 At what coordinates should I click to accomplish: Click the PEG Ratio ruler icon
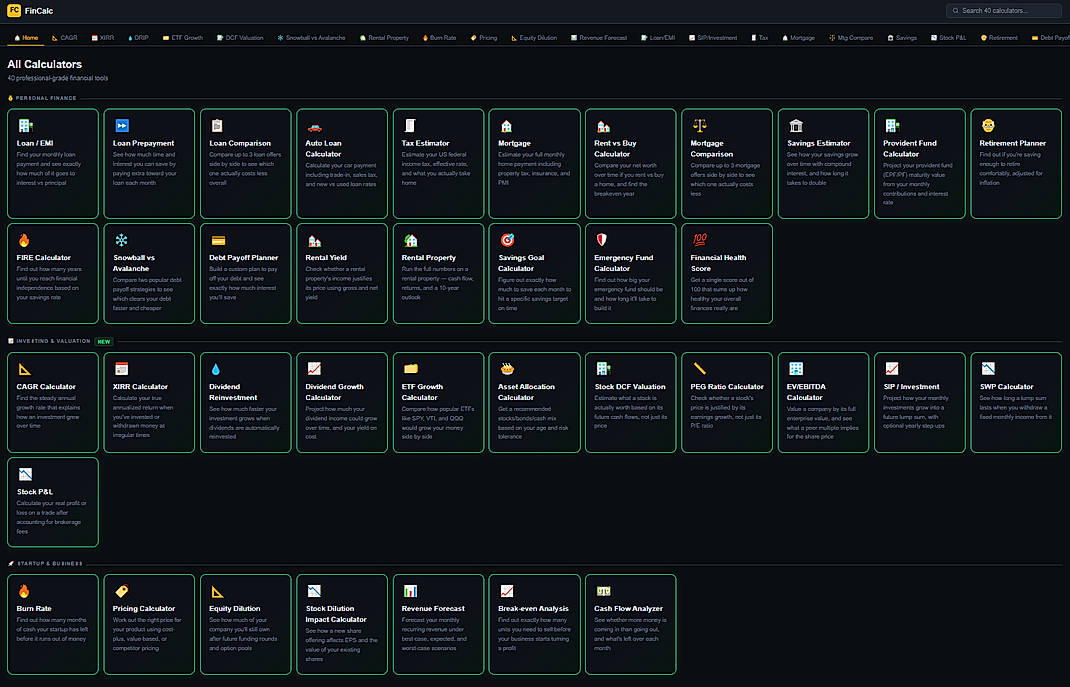point(699,369)
